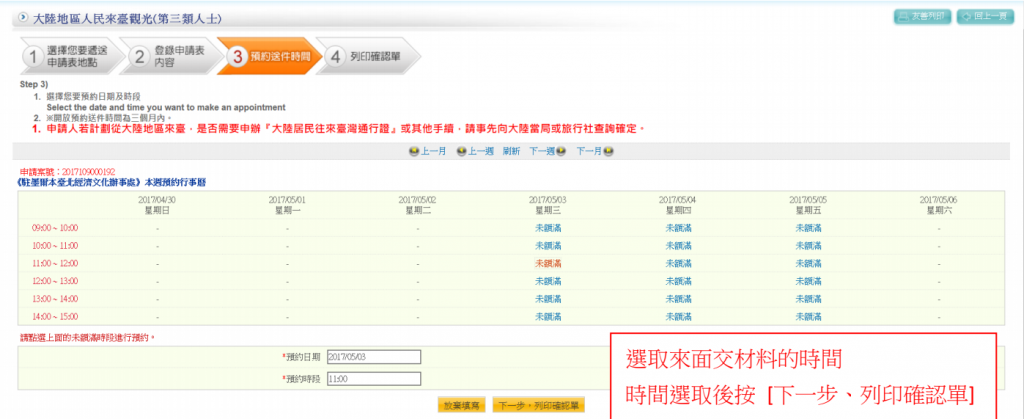Book Wednesday 2017/05/03 13:00~14:00 未額滿 slot

(x=548, y=299)
